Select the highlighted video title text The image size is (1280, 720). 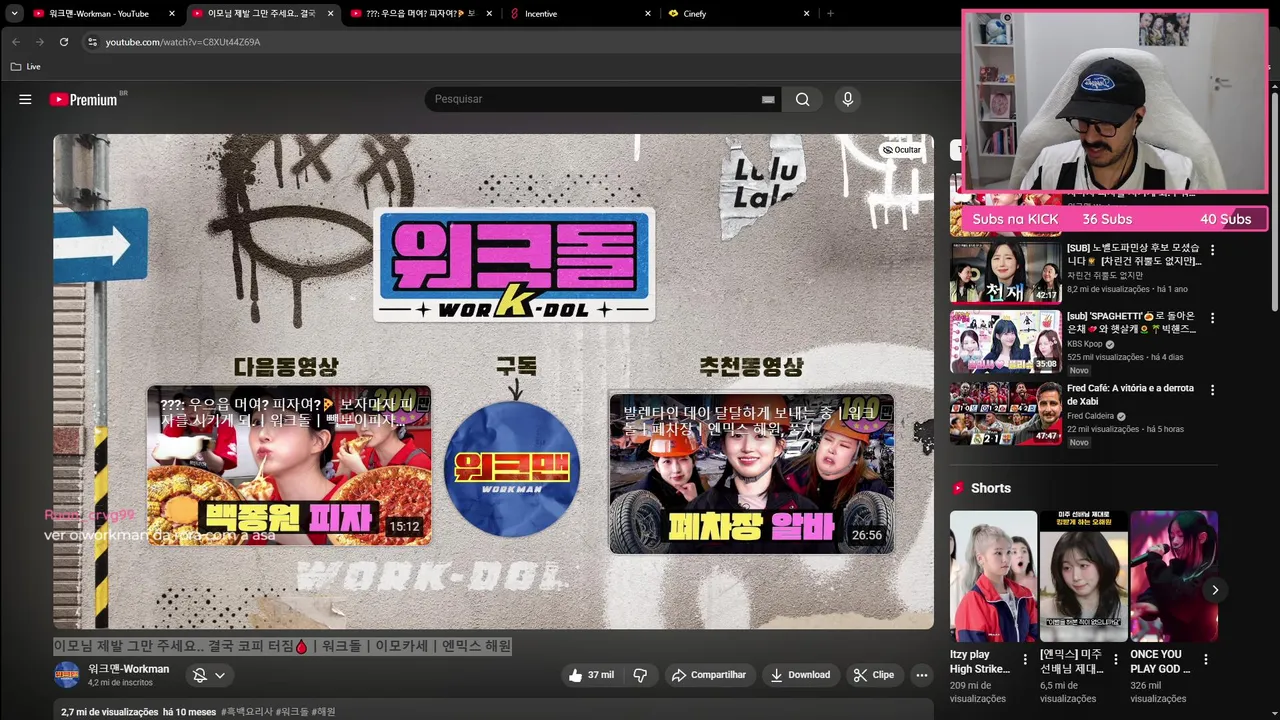(x=282, y=646)
